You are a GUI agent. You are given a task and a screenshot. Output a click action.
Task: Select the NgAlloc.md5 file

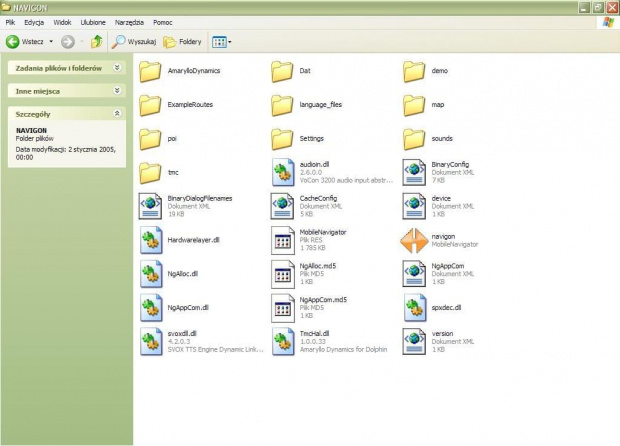click(282, 274)
